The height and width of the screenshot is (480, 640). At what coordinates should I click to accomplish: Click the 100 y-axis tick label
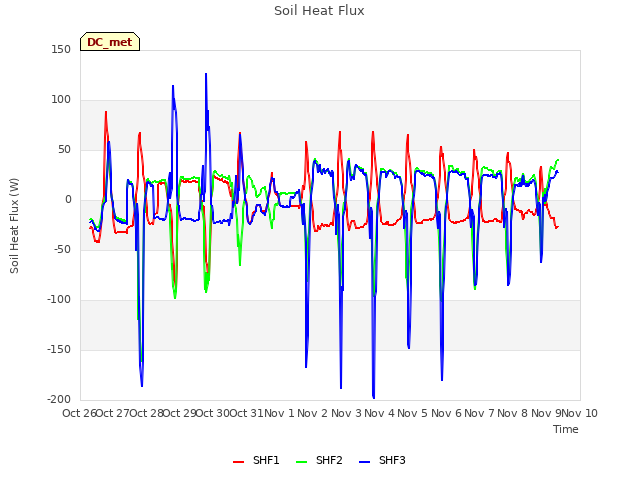(61, 100)
